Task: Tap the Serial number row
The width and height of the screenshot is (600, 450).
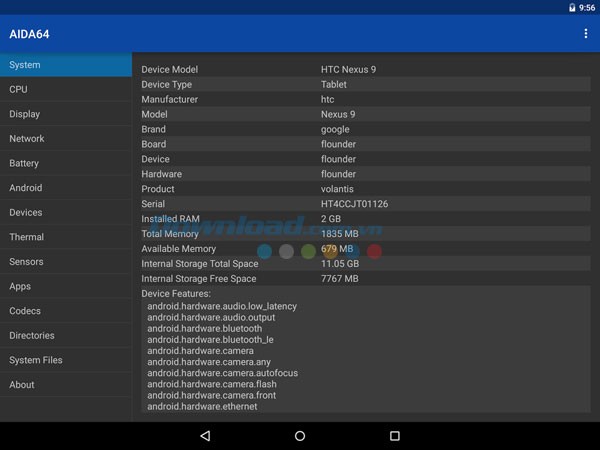Action: (365, 204)
